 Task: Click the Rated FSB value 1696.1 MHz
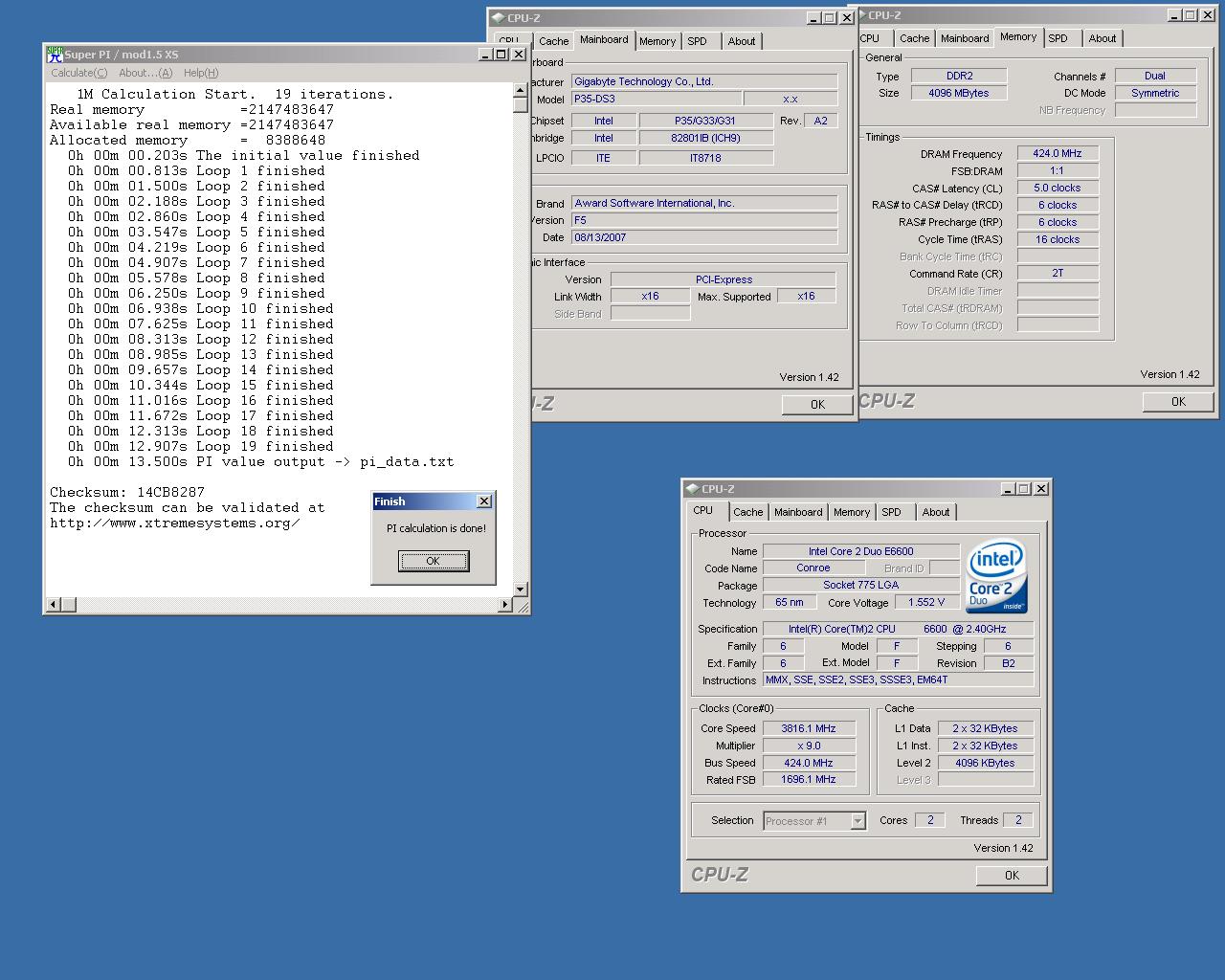[x=809, y=780]
